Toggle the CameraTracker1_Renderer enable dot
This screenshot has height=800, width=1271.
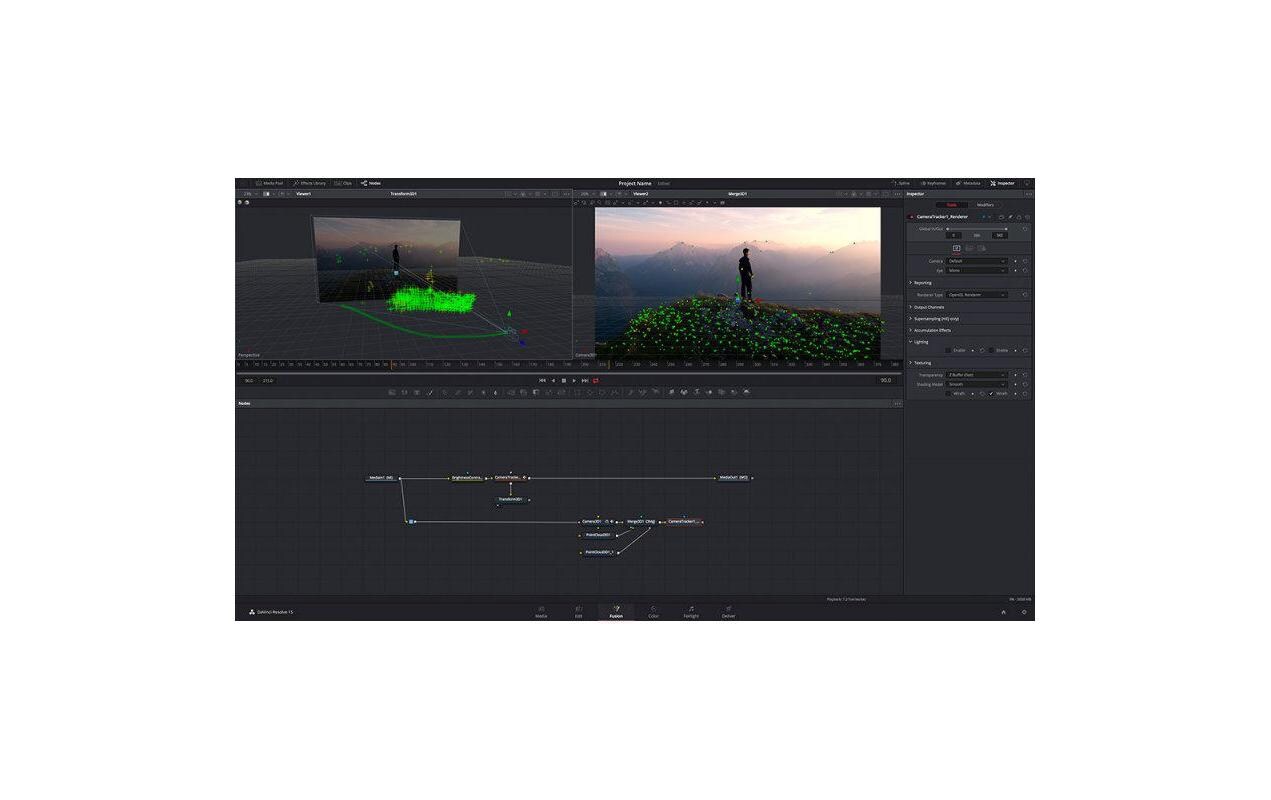pyautogui.click(x=910, y=216)
